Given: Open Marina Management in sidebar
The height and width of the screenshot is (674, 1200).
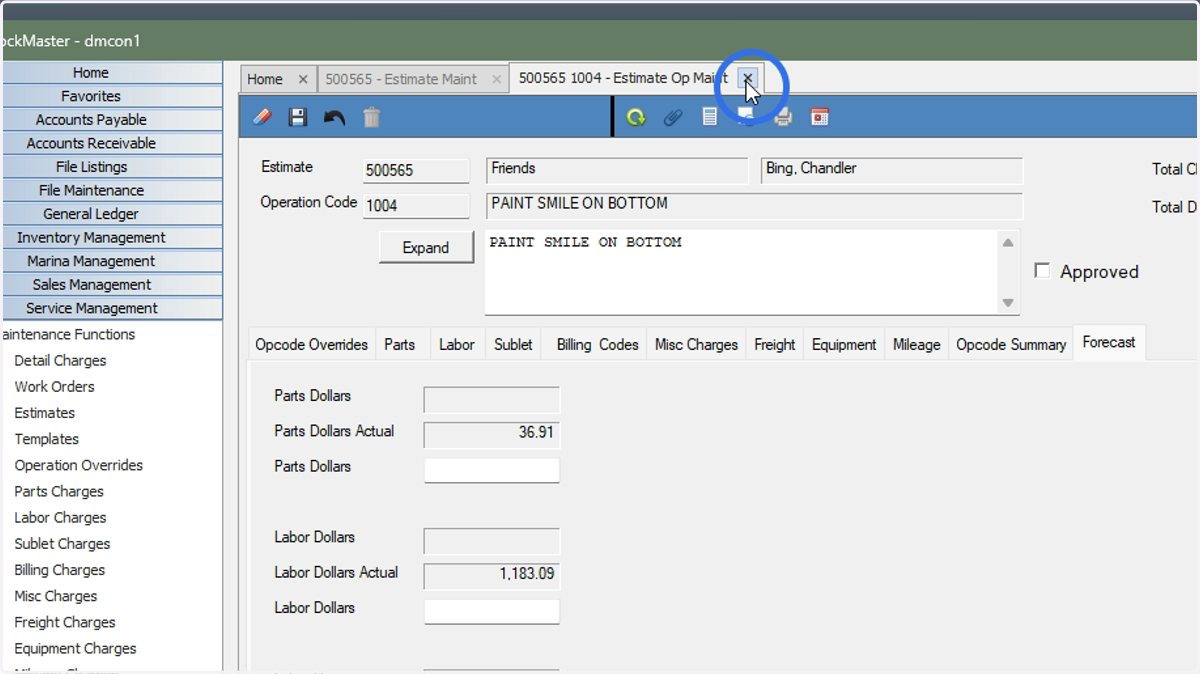Looking at the screenshot, I should click(112, 261).
